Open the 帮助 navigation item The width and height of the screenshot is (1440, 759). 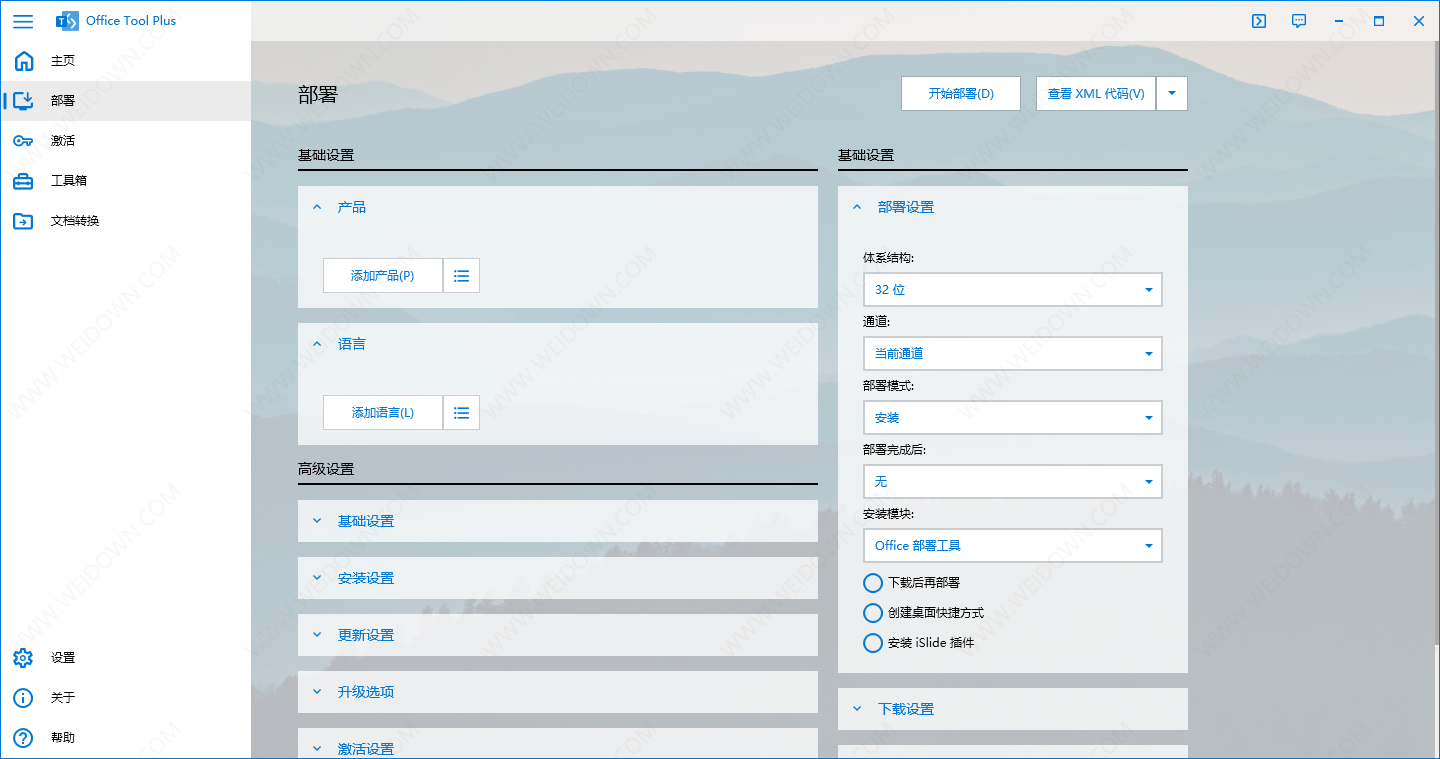[x=125, y=738]
